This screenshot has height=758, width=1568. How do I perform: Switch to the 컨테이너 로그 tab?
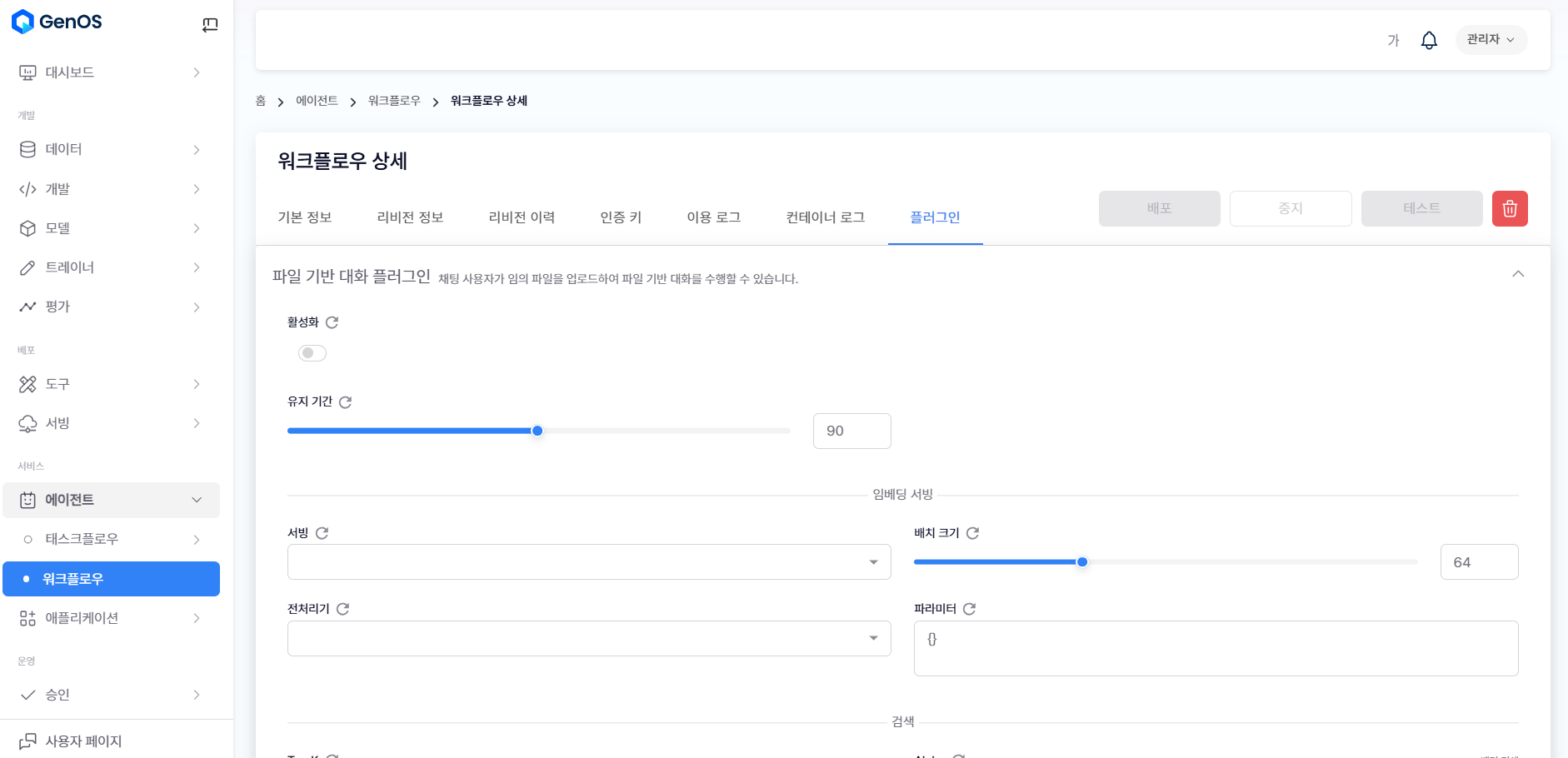pyautogui.click(x=825, y=217)
